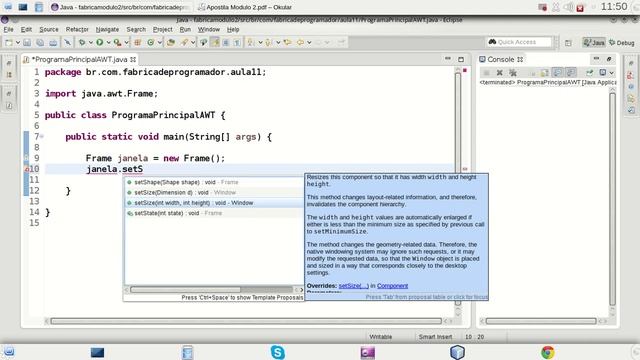Follow the Component link in Javadoc popup
640x360 pixels.
coord(392,286)
